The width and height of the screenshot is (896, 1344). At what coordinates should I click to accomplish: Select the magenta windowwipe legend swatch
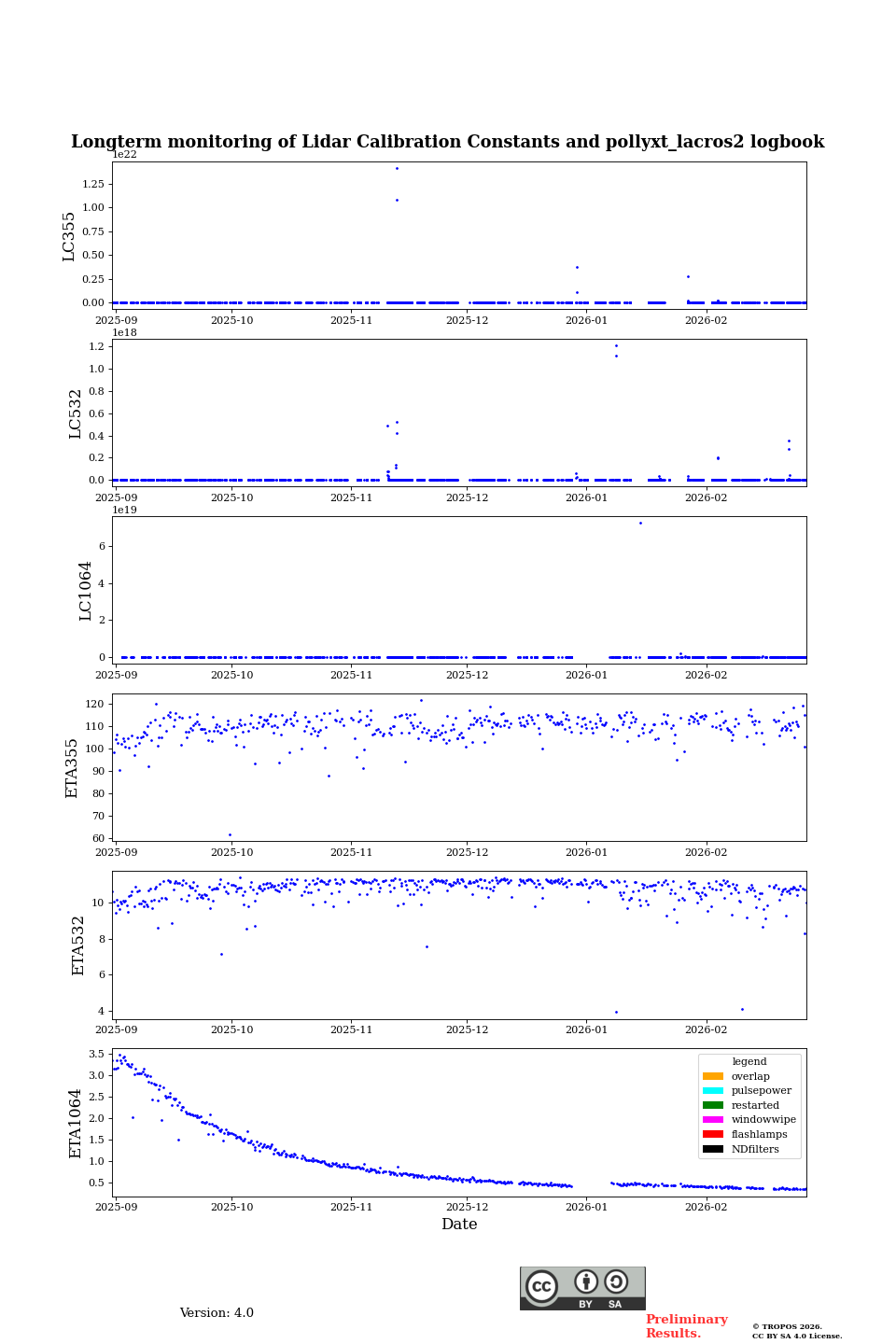coord(713,1120)
